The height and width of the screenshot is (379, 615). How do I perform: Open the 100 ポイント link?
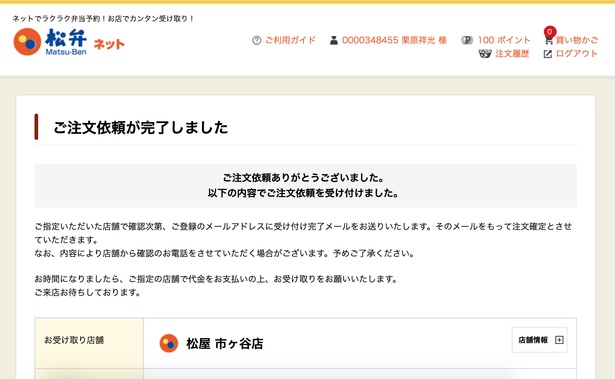[504, 40]
